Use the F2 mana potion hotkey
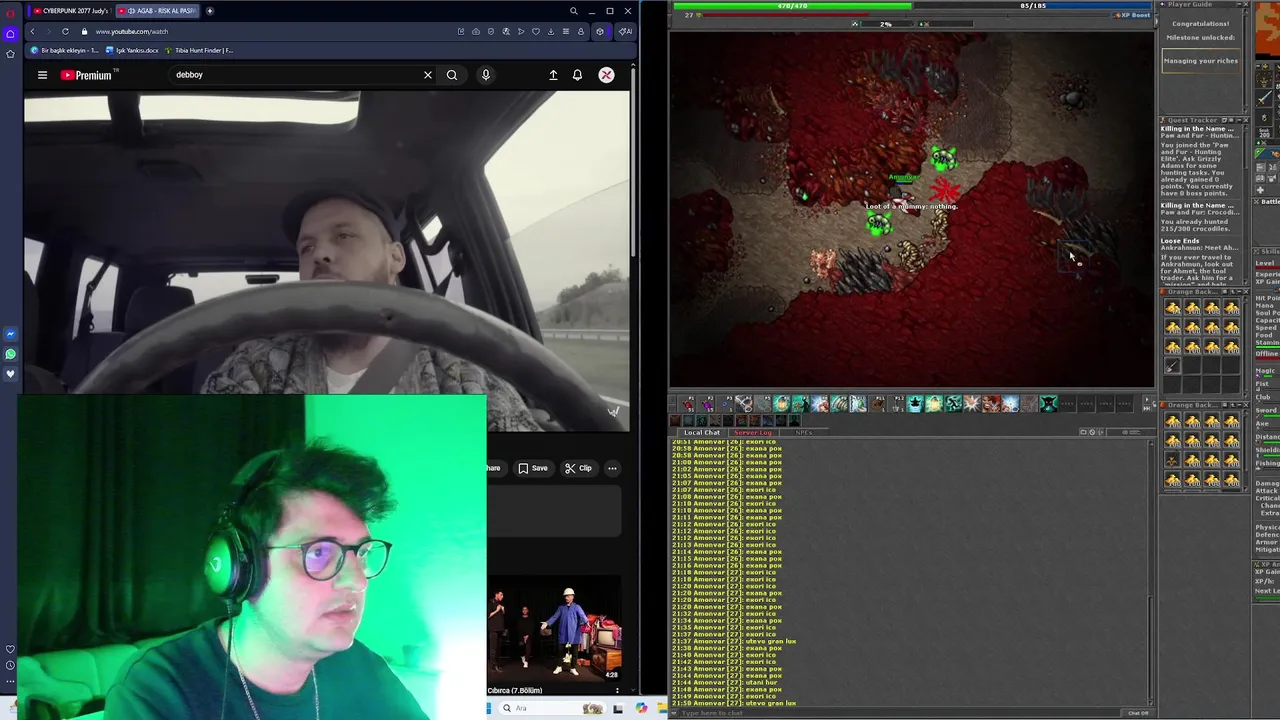The image size is (1280, 720). pyautogui.click(x=707, y=404)
